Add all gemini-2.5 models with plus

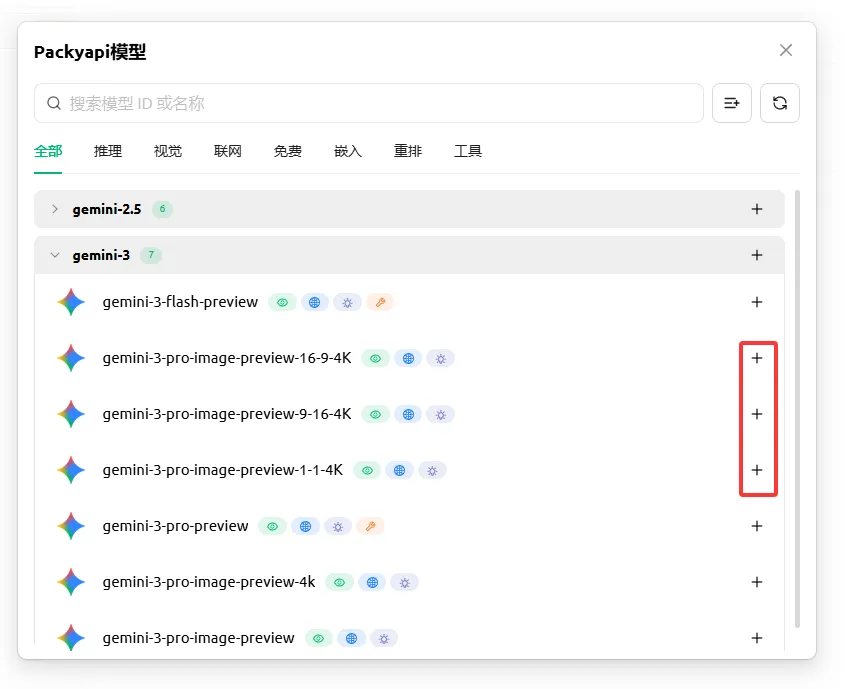tap(757, 209)
